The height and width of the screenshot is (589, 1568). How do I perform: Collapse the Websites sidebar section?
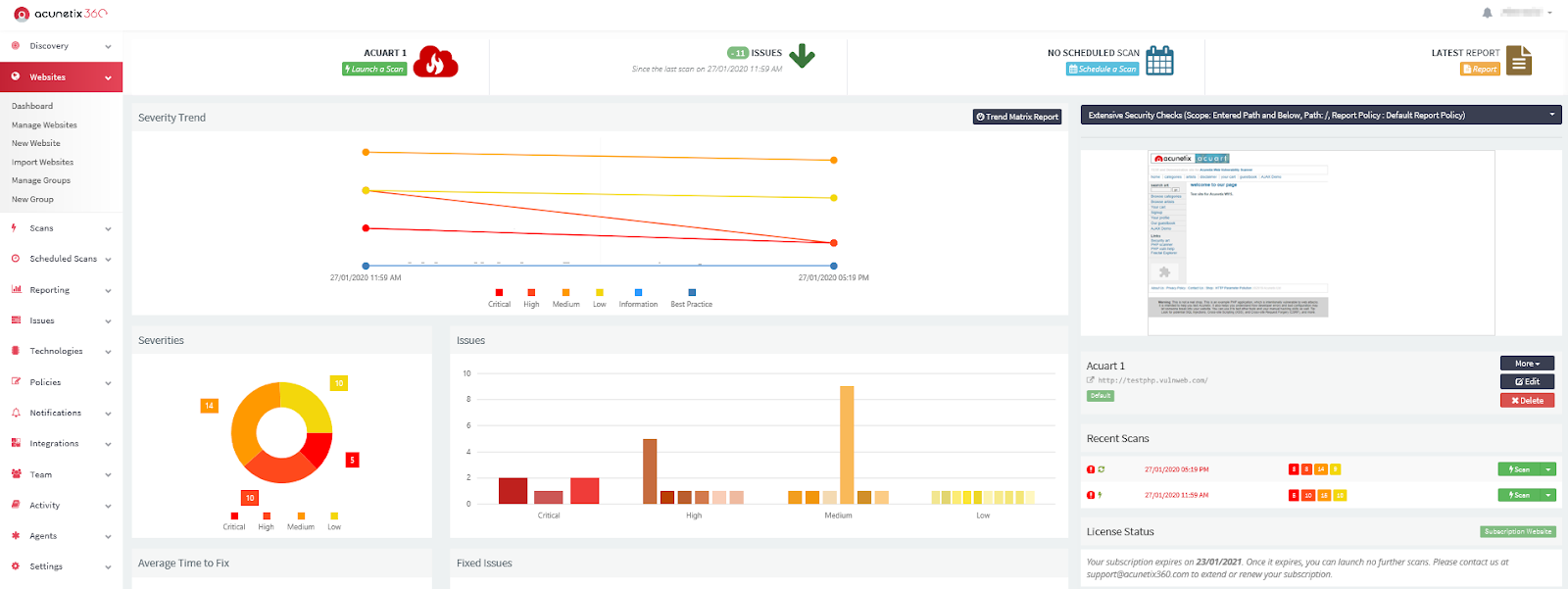click(x=108, y=77)
